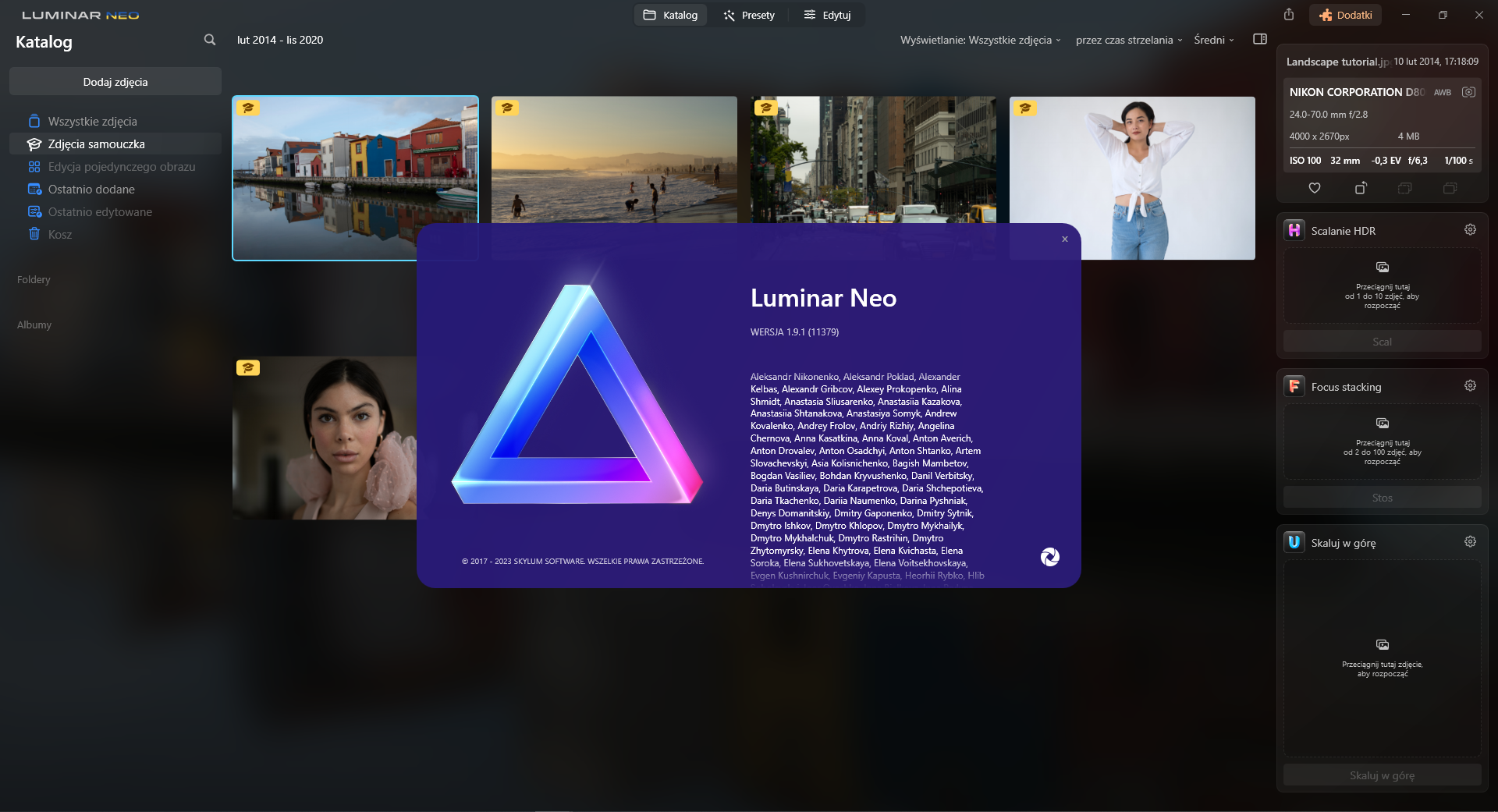Click the graduation cap Zdjęcia samouczka icon
Viewport: 1498px width, 812px height.
click(34, 144)
